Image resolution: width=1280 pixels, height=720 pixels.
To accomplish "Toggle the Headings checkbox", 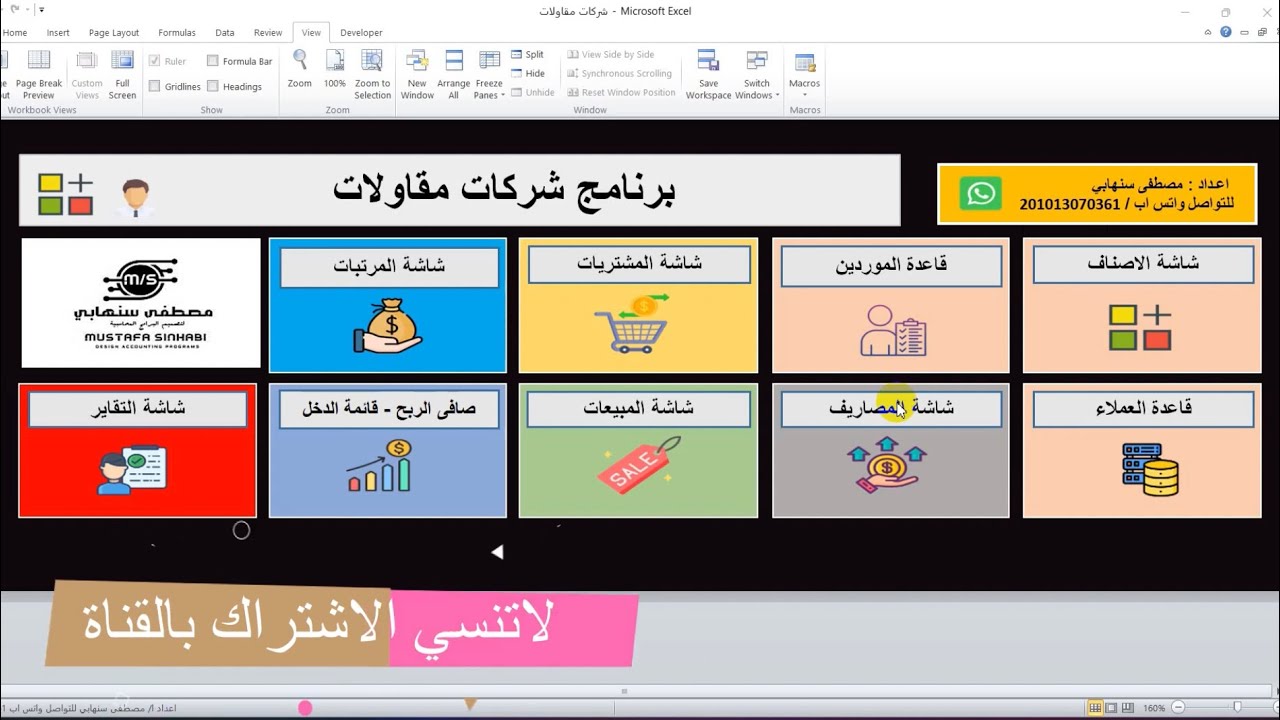I will (212, 86).
